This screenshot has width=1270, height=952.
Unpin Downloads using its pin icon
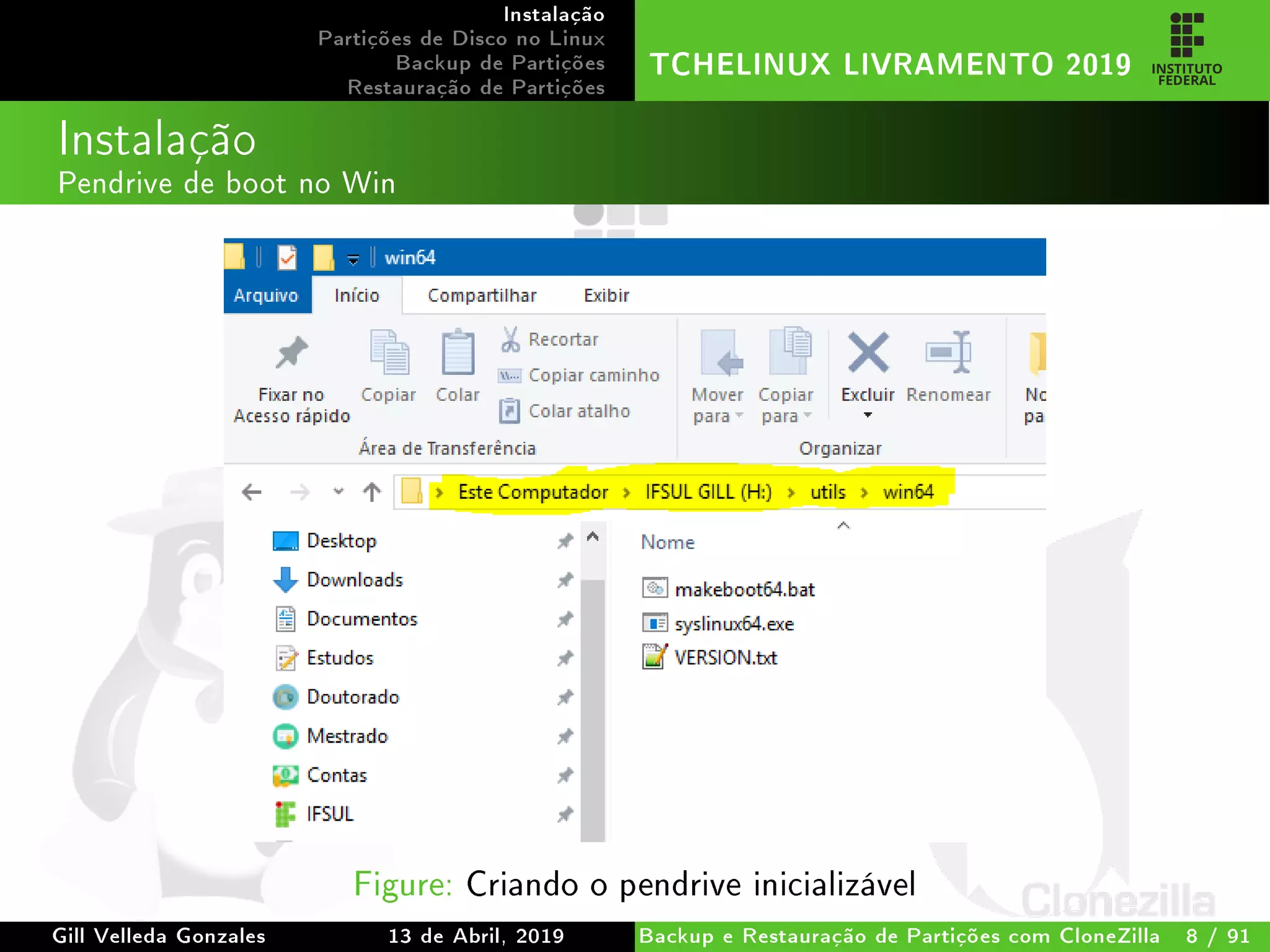tap(565, 580)
